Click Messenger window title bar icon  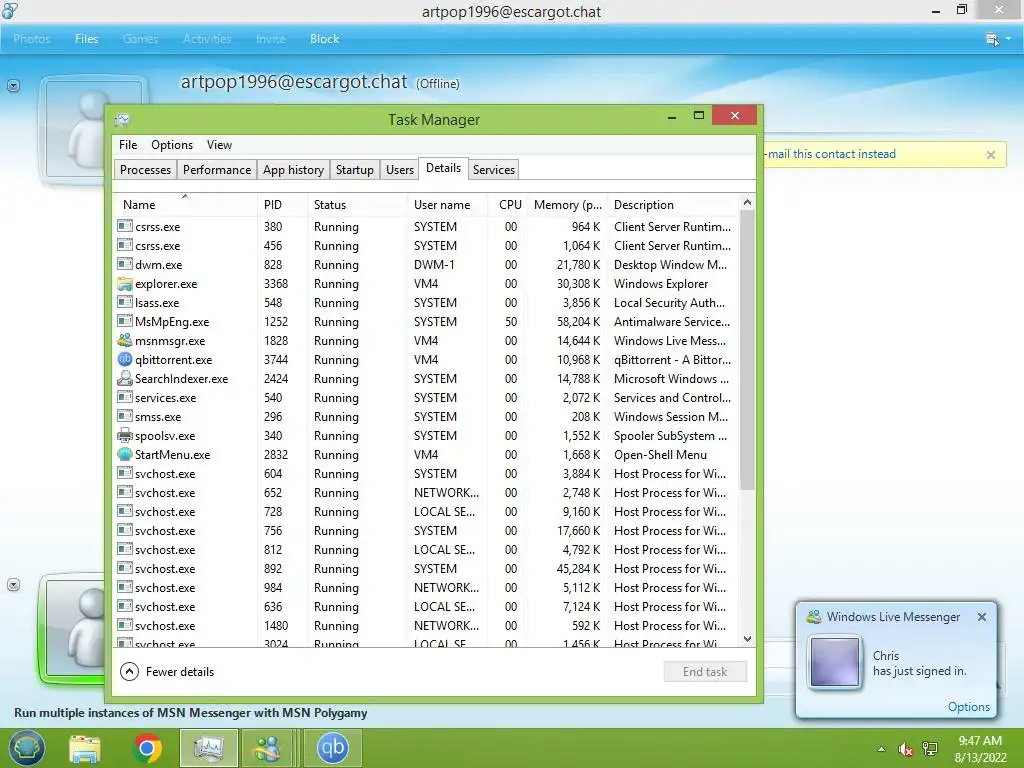(x=10, y=10)
